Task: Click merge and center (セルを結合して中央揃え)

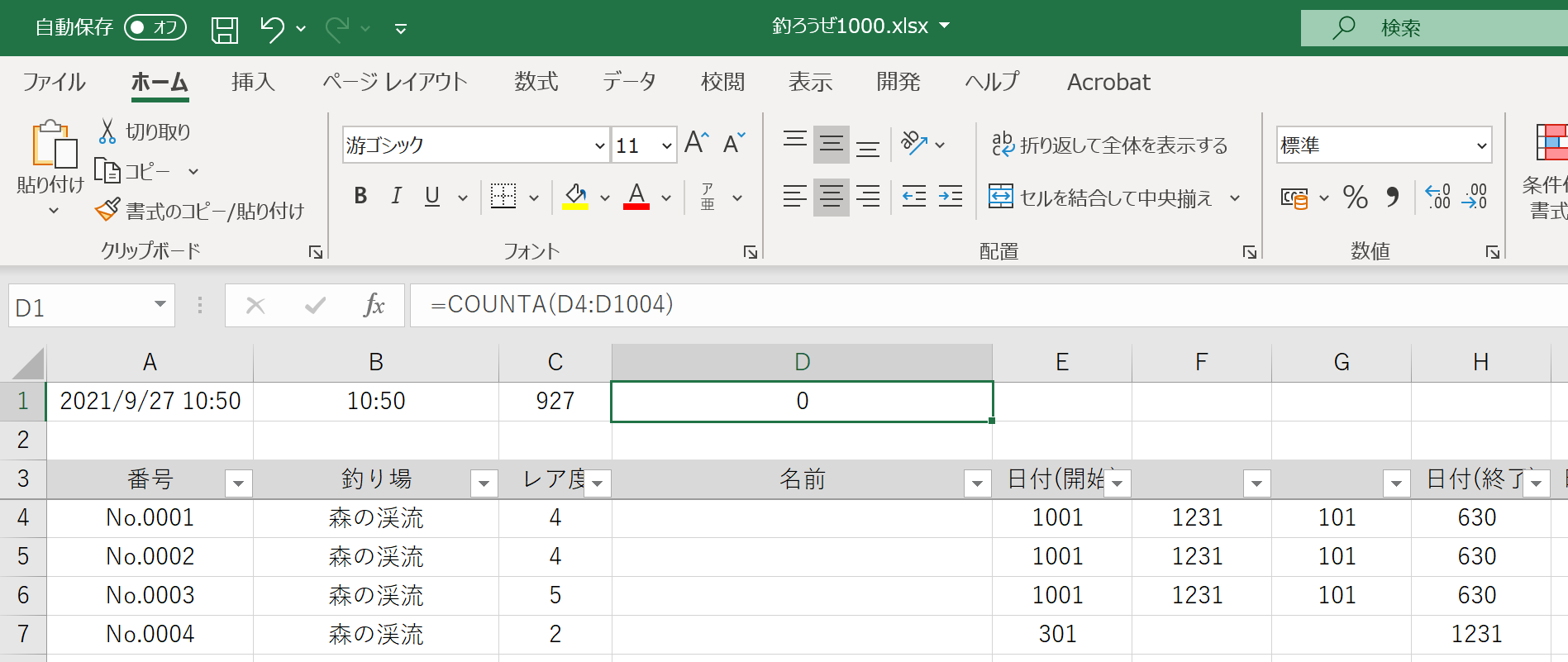Action: coord(1100,198)
